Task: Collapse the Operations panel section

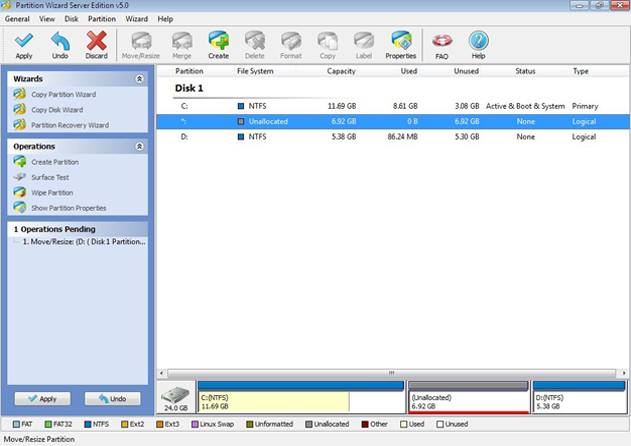Action: 139,146
